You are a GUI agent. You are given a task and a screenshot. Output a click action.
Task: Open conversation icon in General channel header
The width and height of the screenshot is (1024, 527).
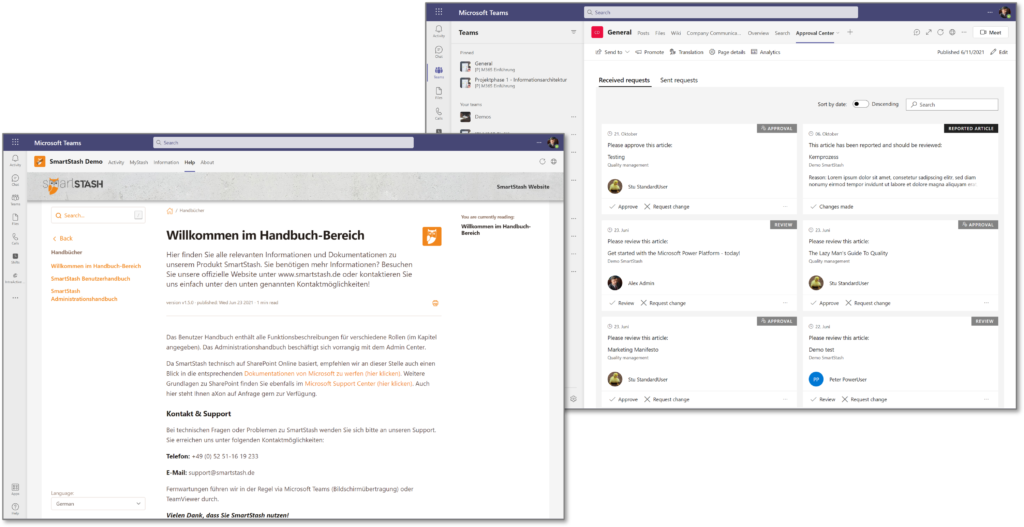tap(916, 32)
